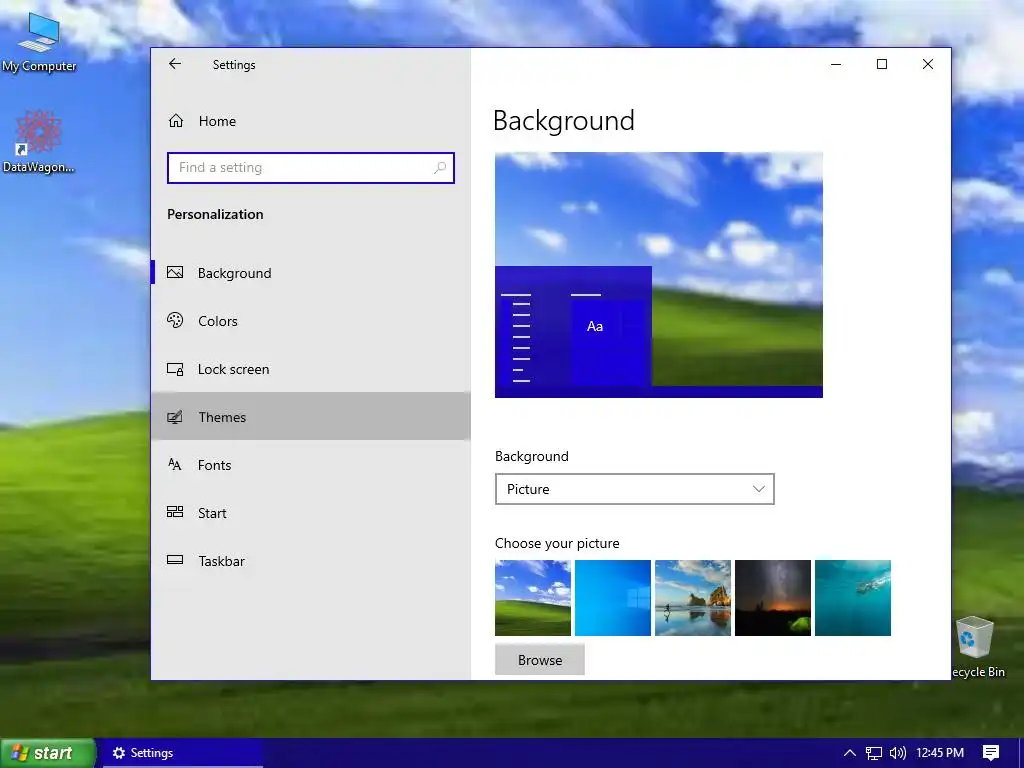
Task: Open the Recycle Bin desktop icon
Action: coord(976,647)
